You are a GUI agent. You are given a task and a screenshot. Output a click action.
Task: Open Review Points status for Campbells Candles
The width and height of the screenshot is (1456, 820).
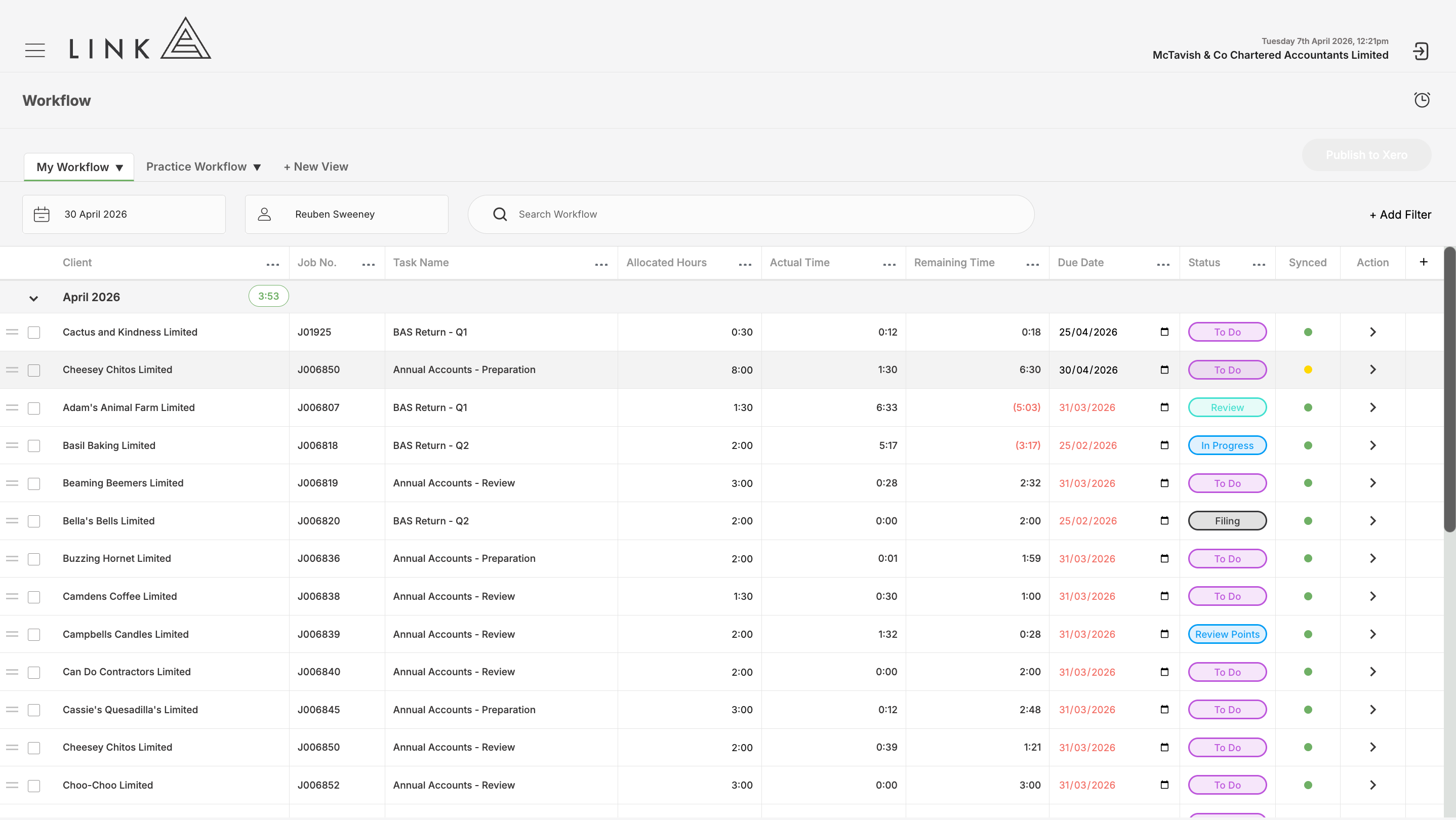pyautogui.click(x=1227, y=634)
